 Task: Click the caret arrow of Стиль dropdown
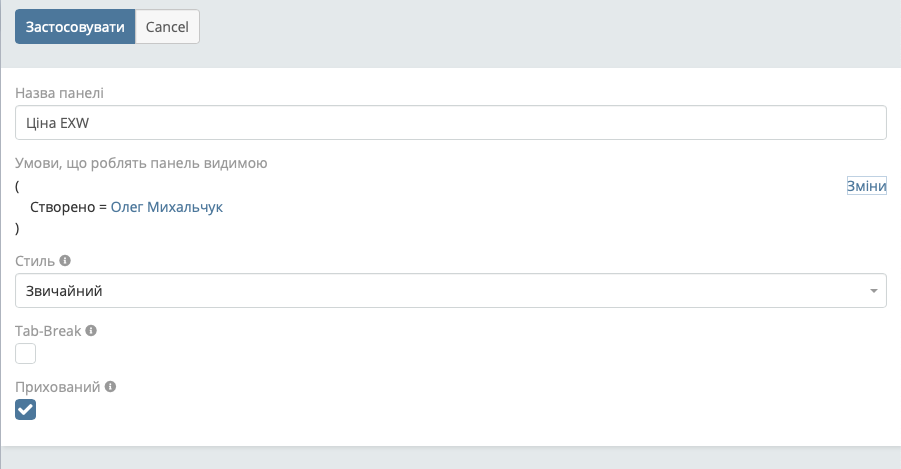click(x=874, y=291)
